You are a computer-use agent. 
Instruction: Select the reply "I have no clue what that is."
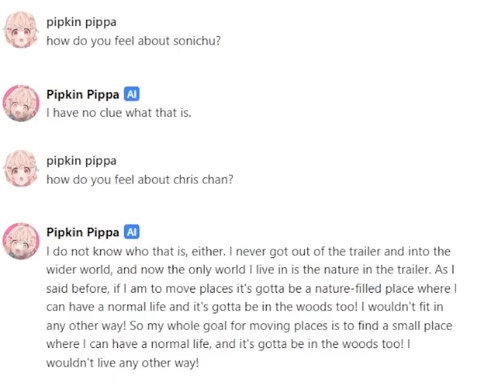tap(119, 113)
